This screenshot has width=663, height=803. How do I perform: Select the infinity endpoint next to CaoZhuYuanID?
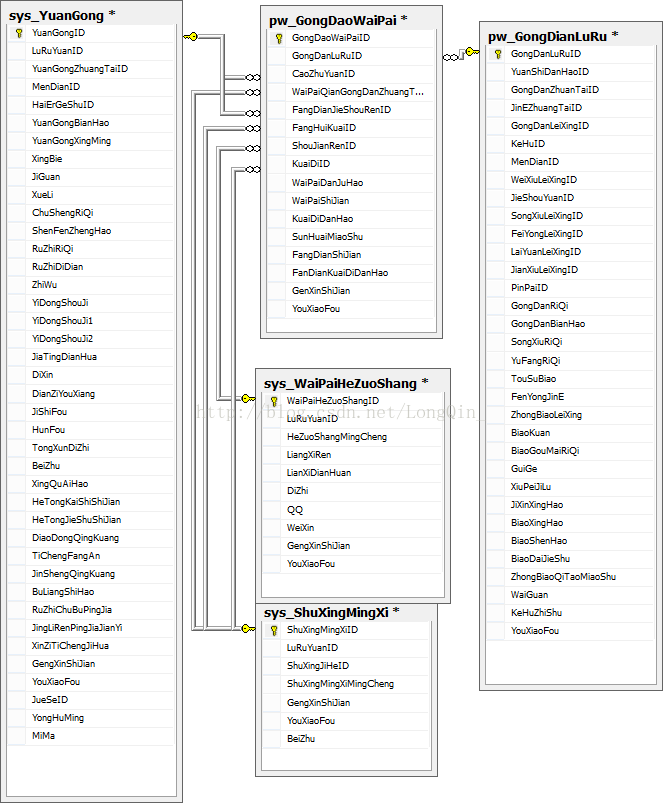coord(253,77)
